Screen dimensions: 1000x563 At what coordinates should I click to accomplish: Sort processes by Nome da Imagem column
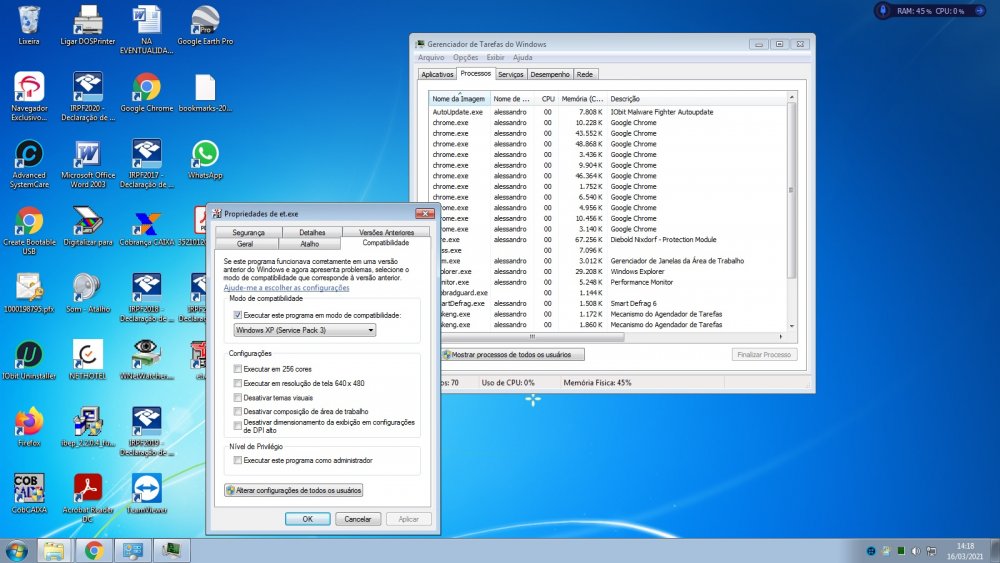tap(459, 99)
